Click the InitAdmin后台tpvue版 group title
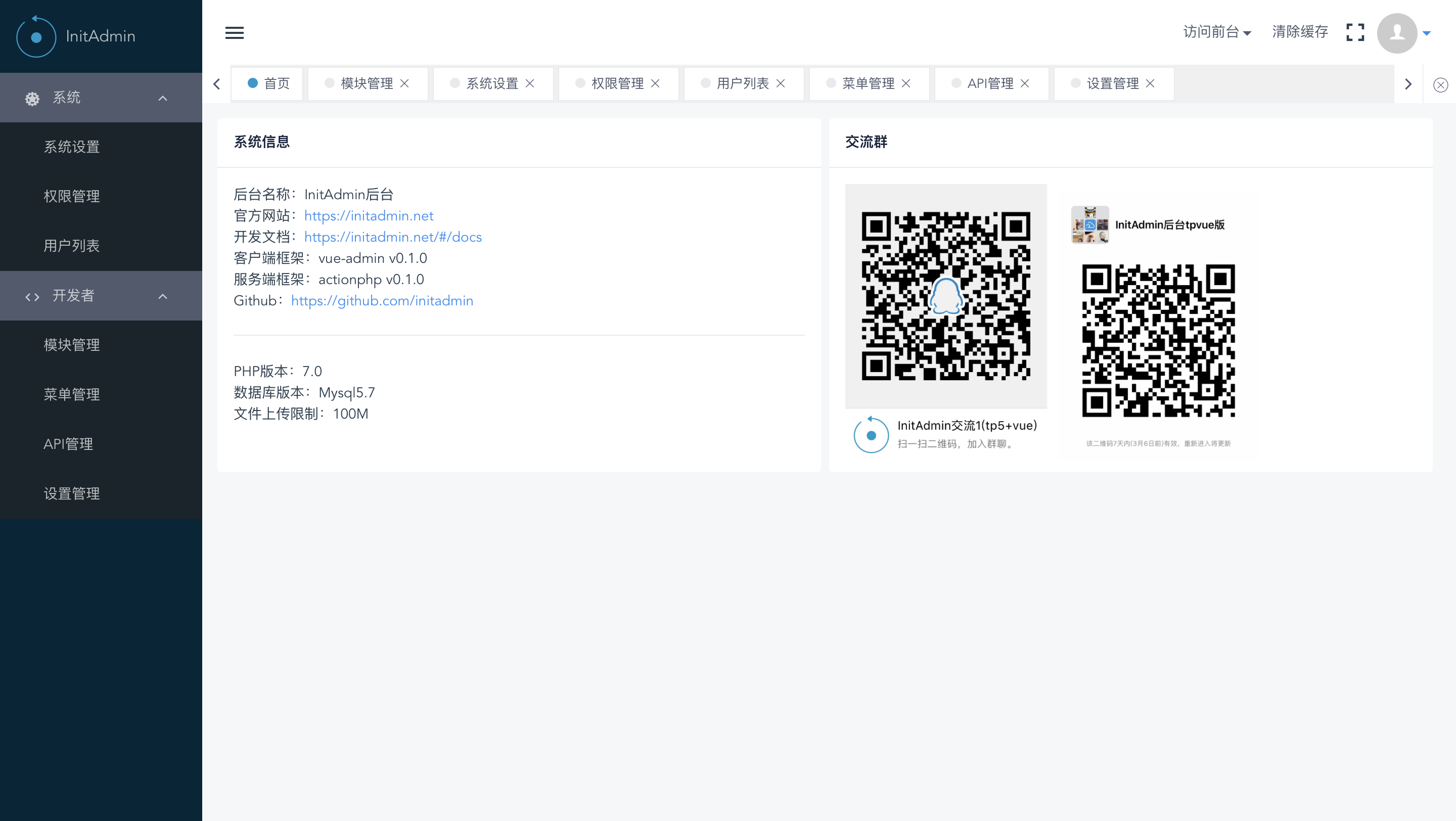The width and height of the screenshot is (1456, 821). [x=1169, y=225]
